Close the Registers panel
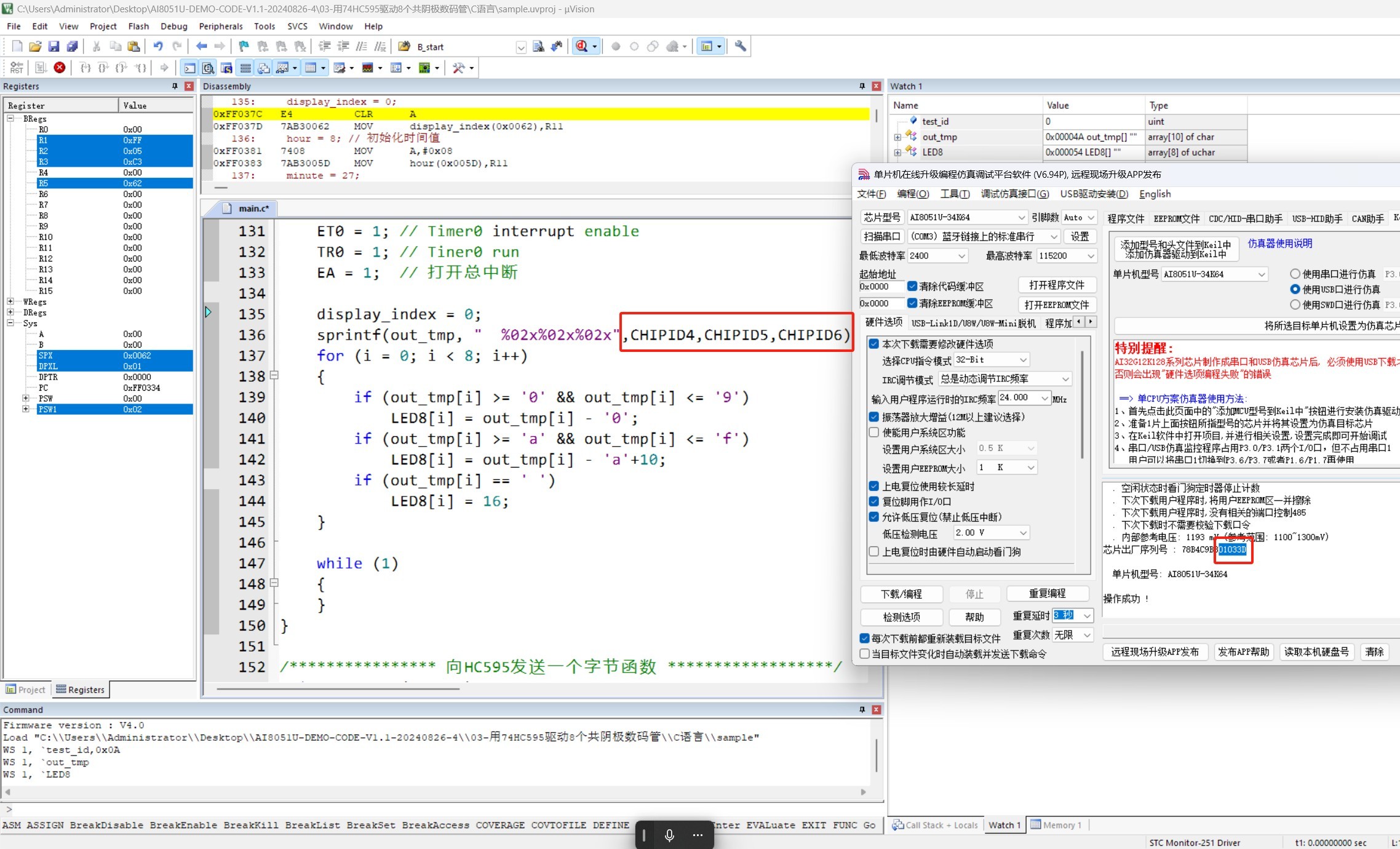1400x849 pixels. tap(189, 86)
